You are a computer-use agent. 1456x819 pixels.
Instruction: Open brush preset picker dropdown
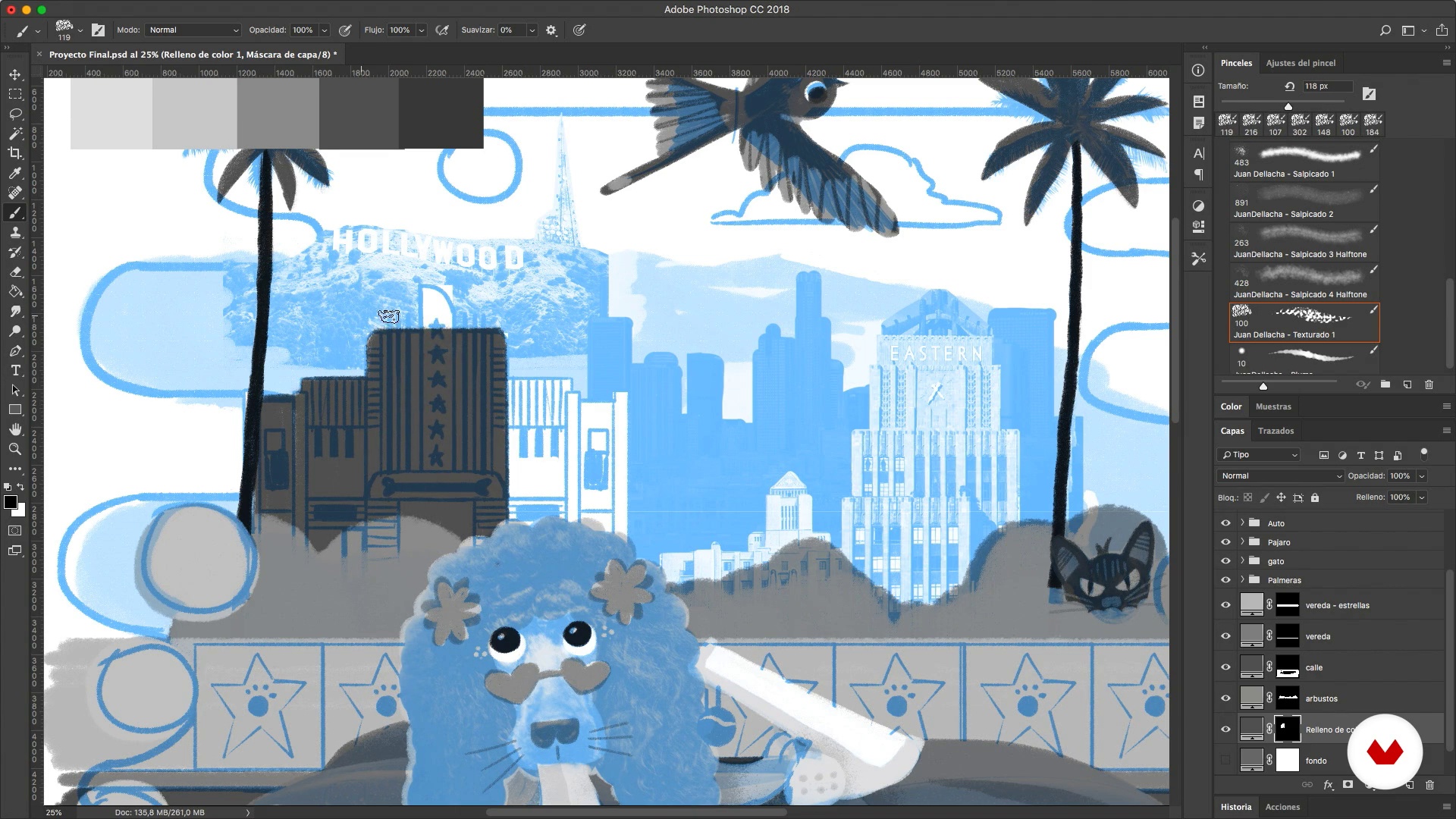(80, 31)
